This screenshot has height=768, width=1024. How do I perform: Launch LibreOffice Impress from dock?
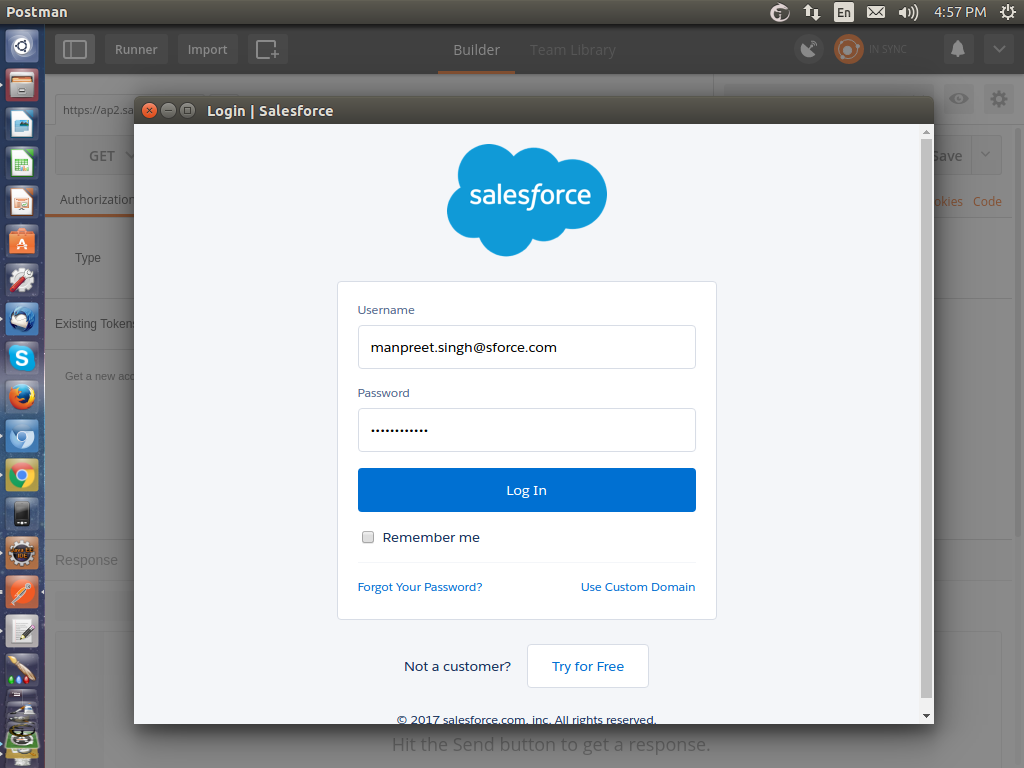[x=22, y=202]
